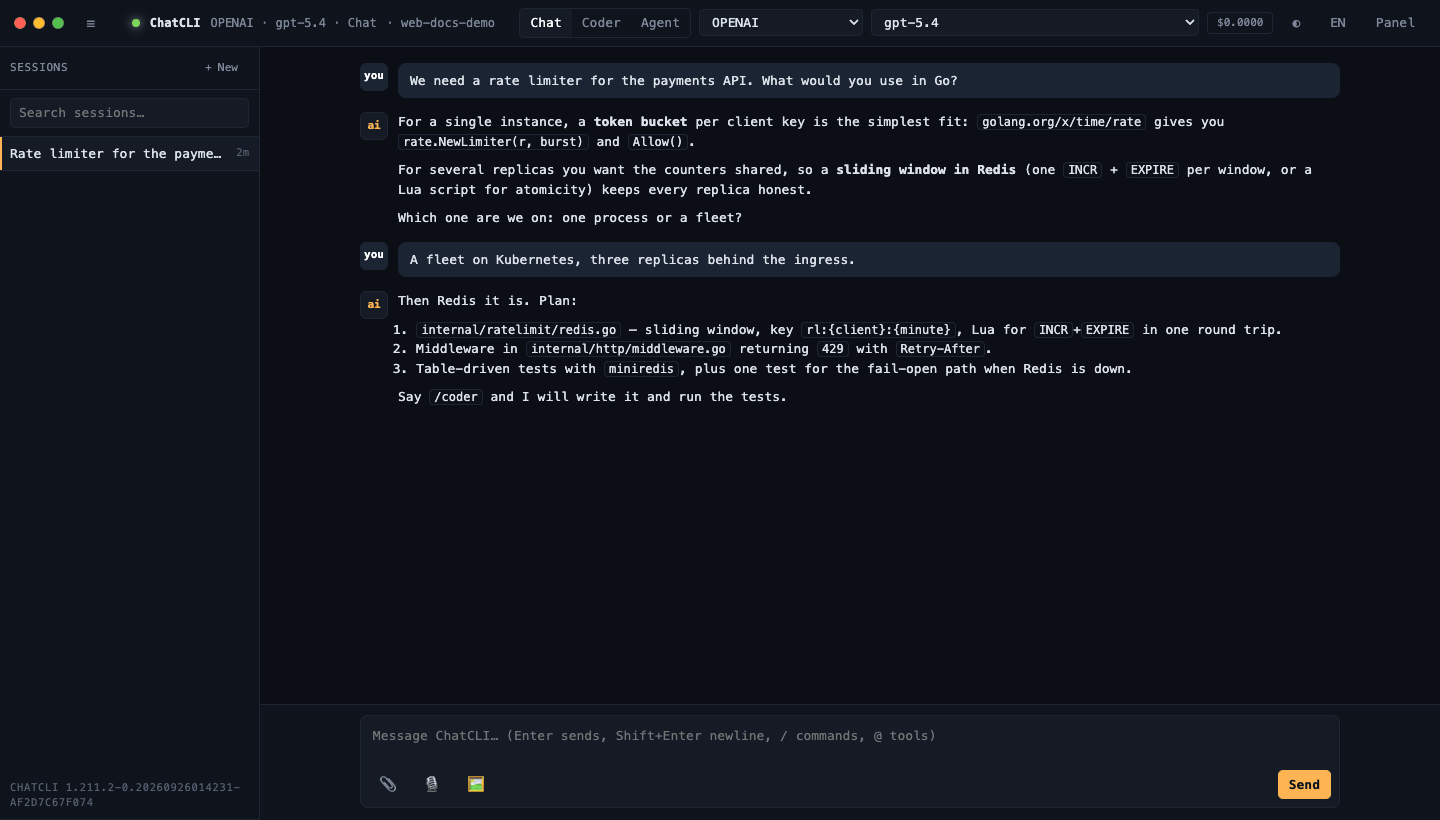Click the bold 'sliding window in Redis' text

(926, 170)
